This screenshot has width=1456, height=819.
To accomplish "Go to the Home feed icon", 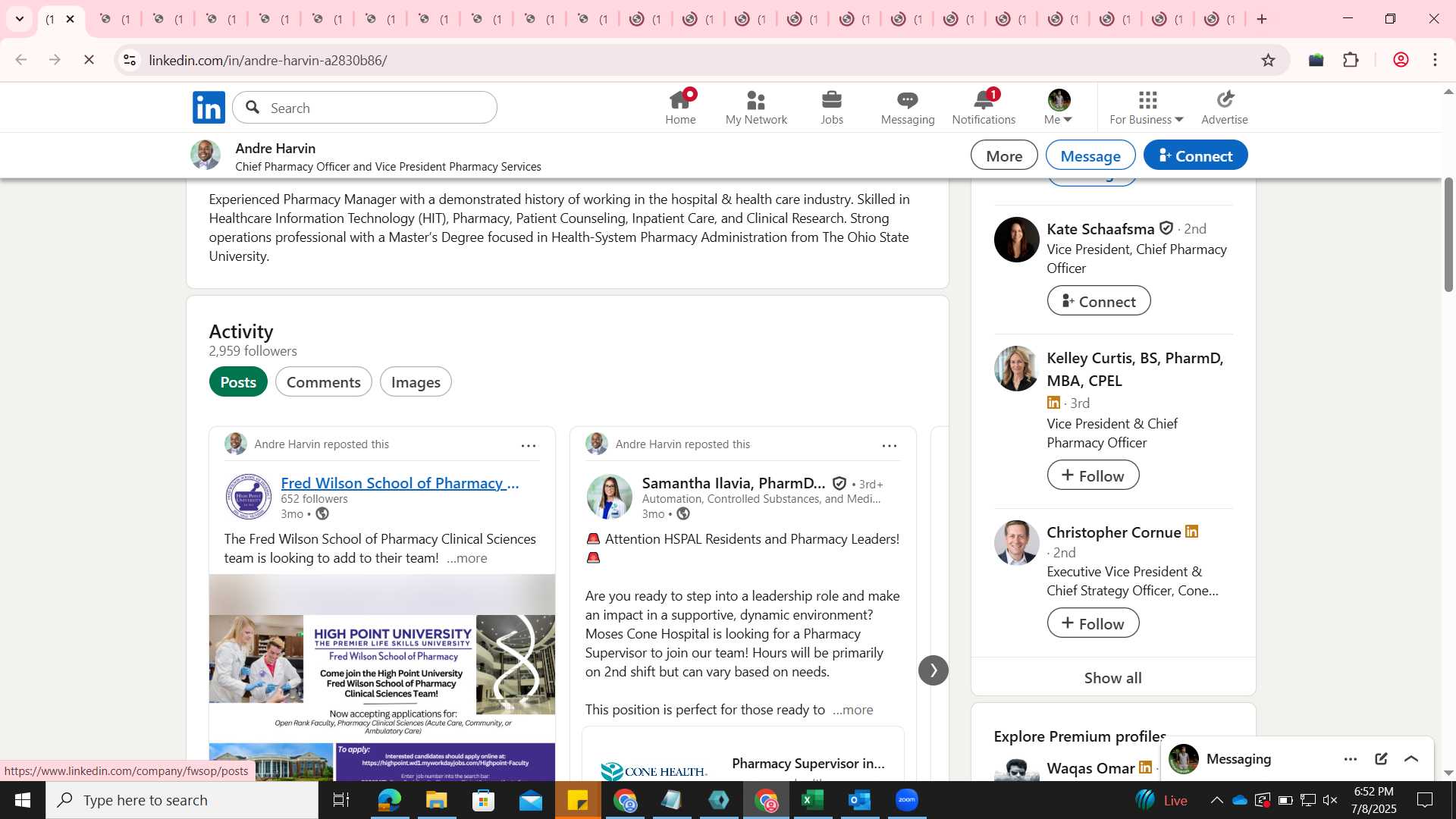I will pos(680,107).
